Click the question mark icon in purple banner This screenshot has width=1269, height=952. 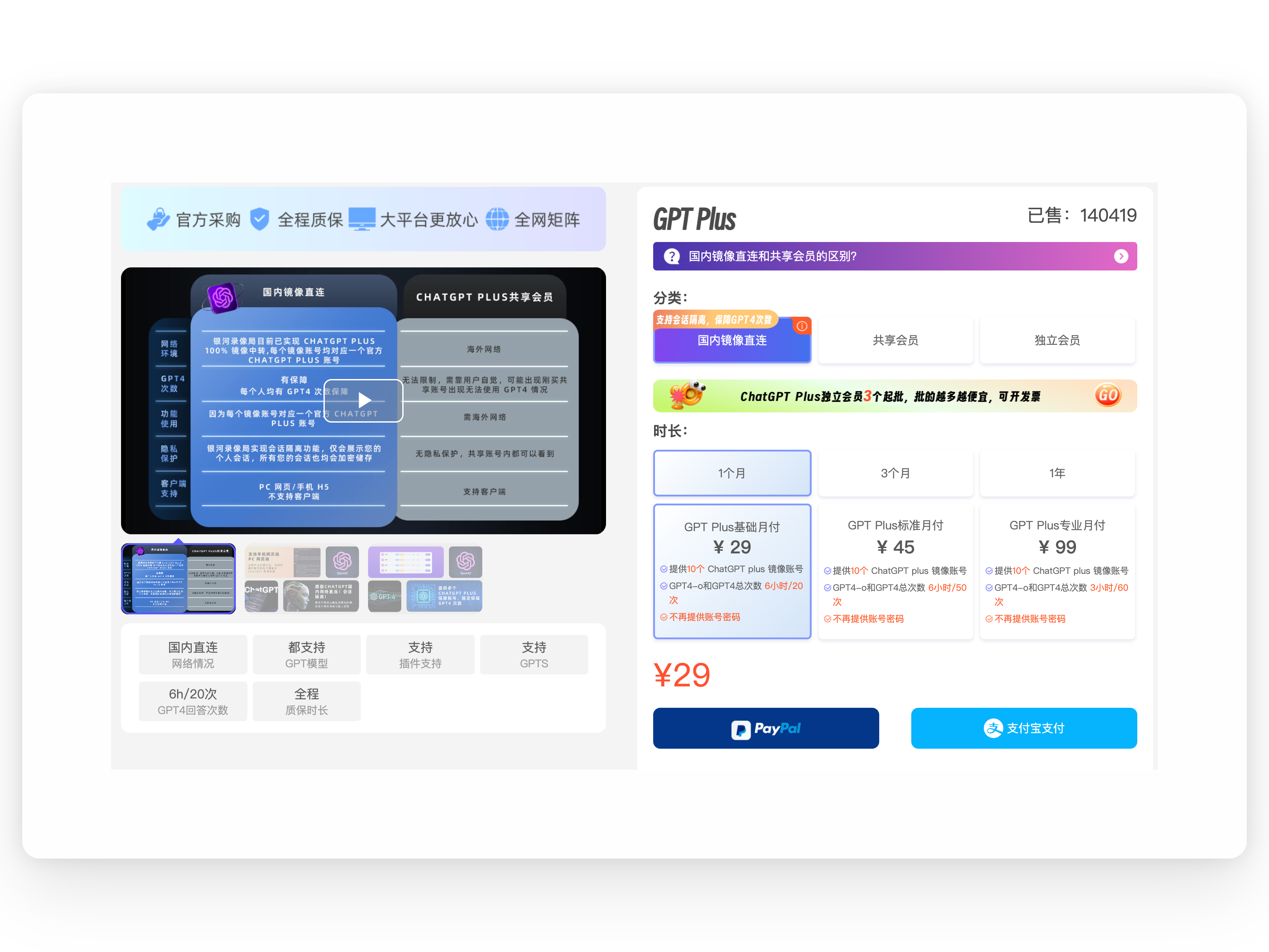[x=671, y=256]
